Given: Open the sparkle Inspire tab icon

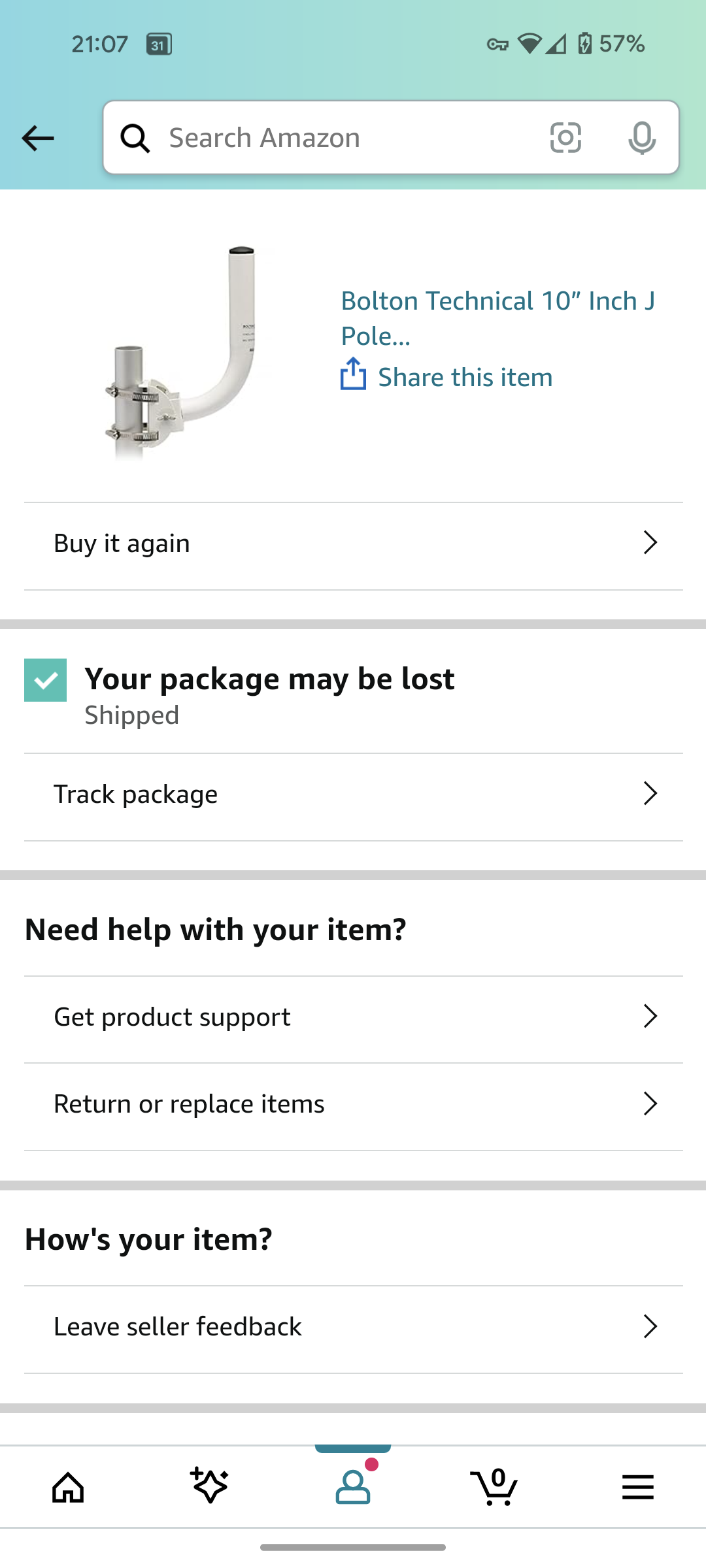Looking at the screenshot, I should pos(209,1486).
